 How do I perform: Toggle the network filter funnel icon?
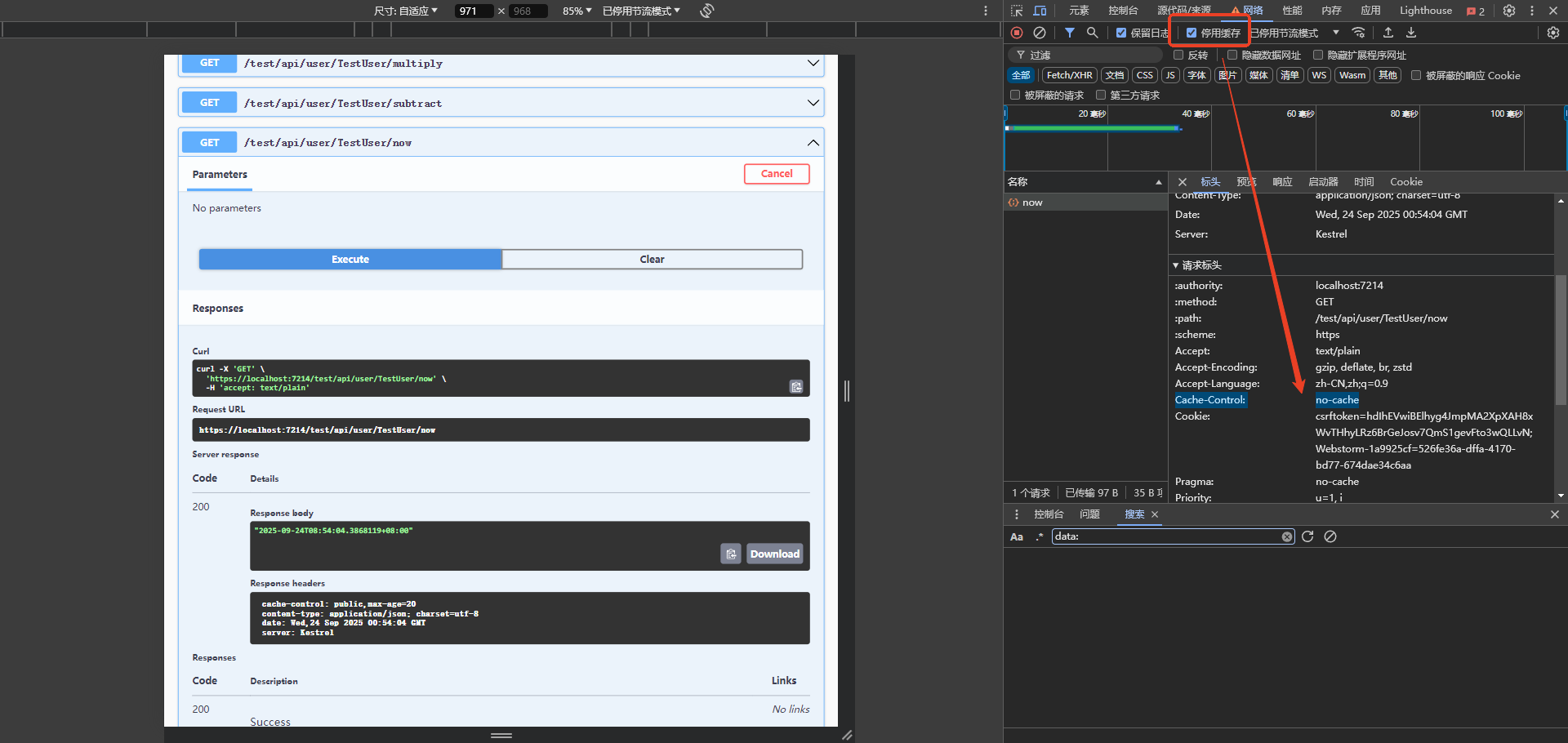coord(1070,33)
